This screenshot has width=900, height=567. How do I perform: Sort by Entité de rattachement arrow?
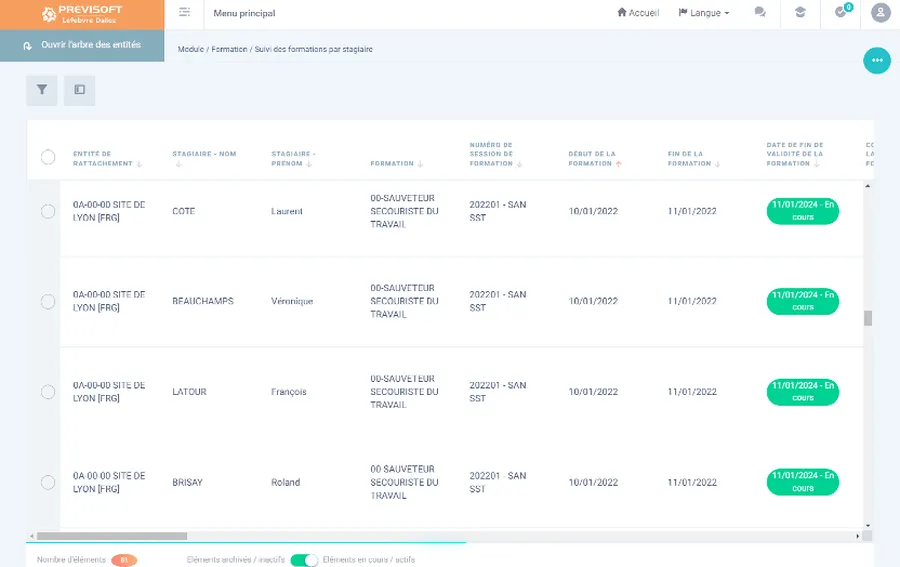(139, 164)
